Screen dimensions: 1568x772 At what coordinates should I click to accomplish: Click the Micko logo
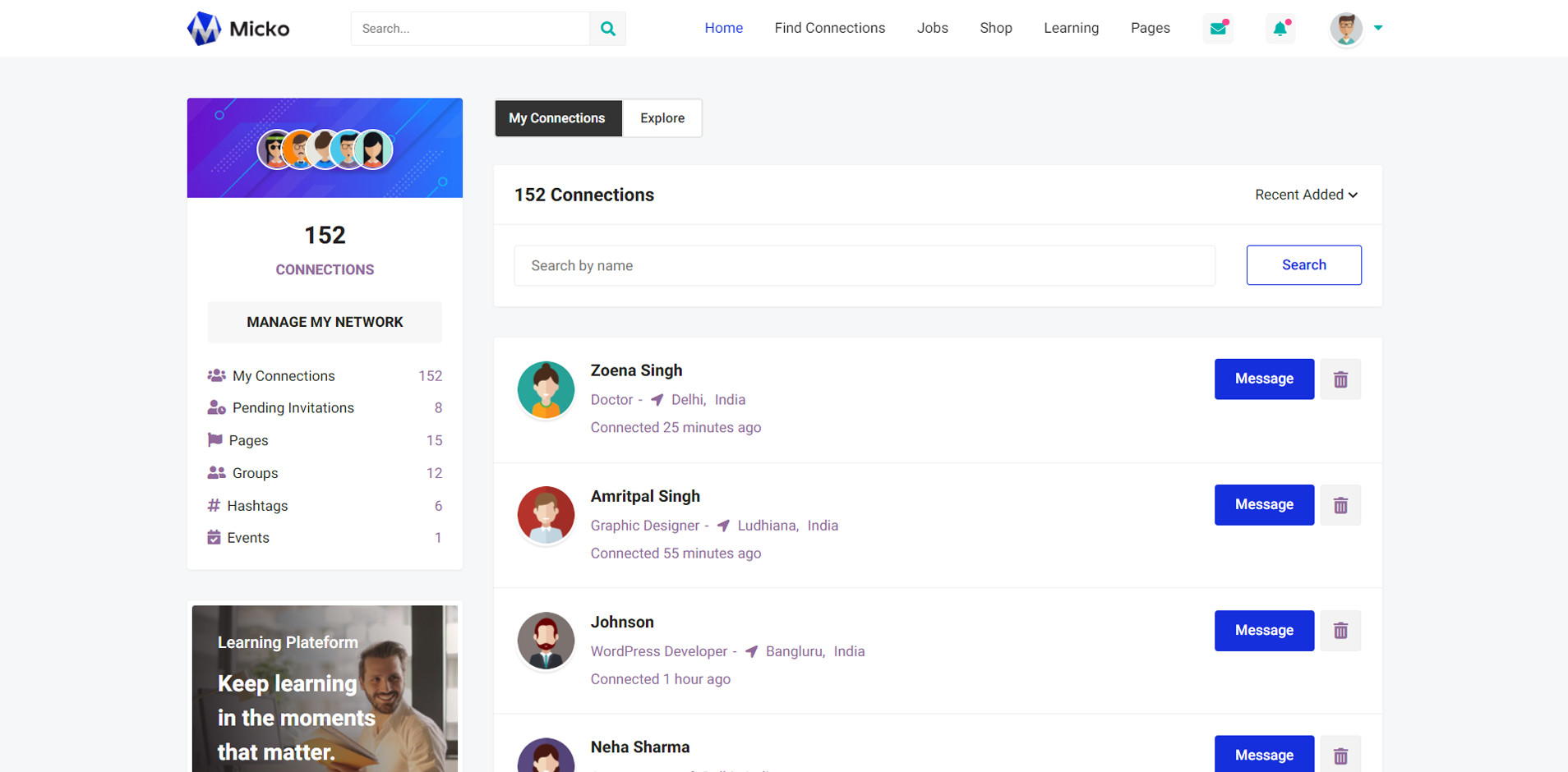click(238, 29)
